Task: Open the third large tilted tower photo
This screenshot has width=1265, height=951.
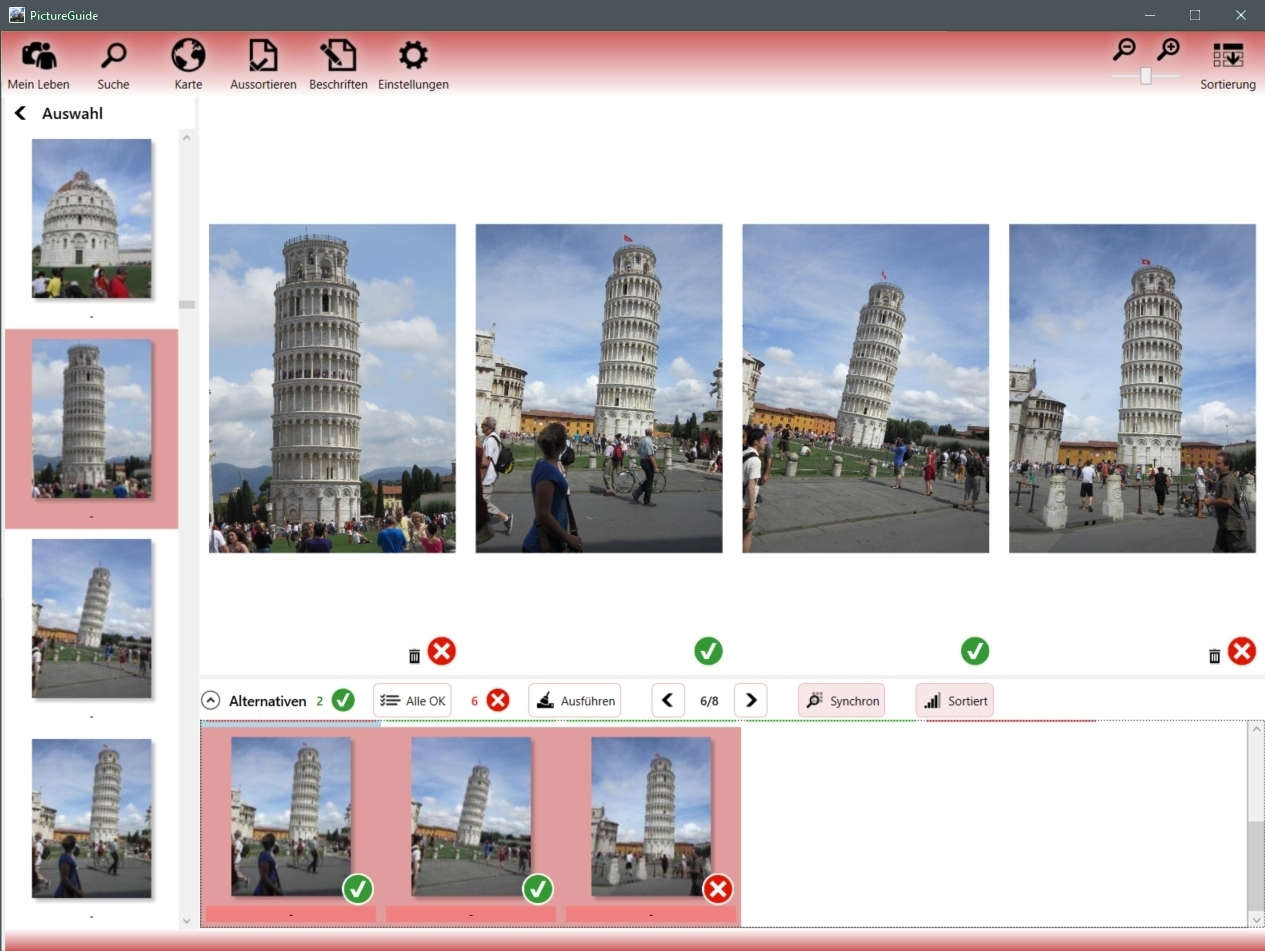Action: point(866,388)
